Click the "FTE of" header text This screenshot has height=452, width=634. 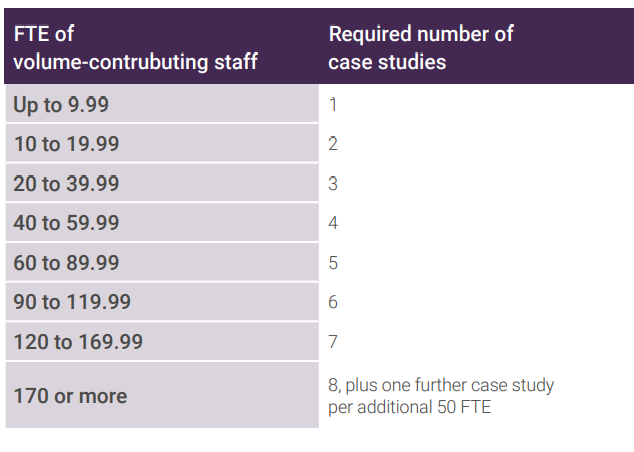tap(44, 34)
